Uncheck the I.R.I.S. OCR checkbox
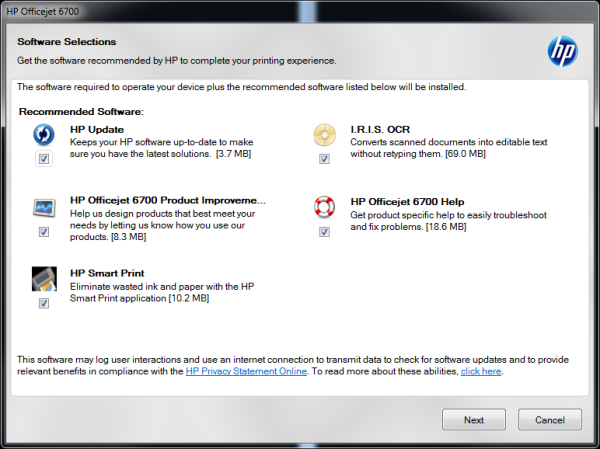Image resolution: width=600 pixels, height=449 pixels. 324,159
